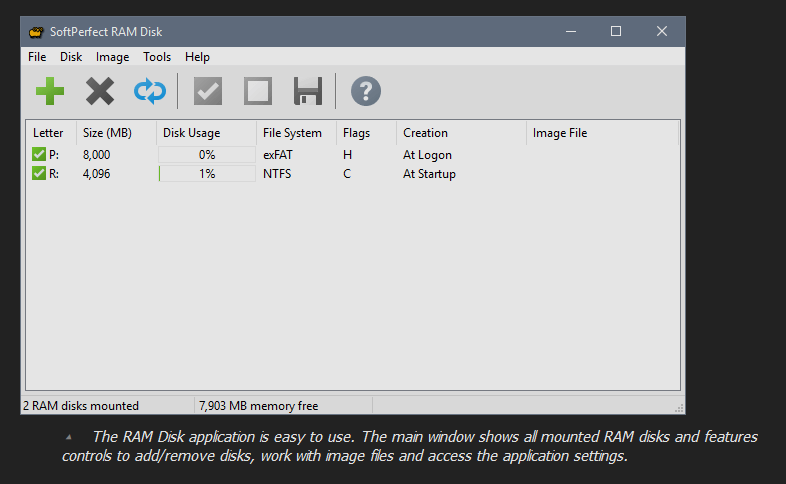Click the window resize grip in status bar
The image size is (786, 484).
click(x=679, y=408)
